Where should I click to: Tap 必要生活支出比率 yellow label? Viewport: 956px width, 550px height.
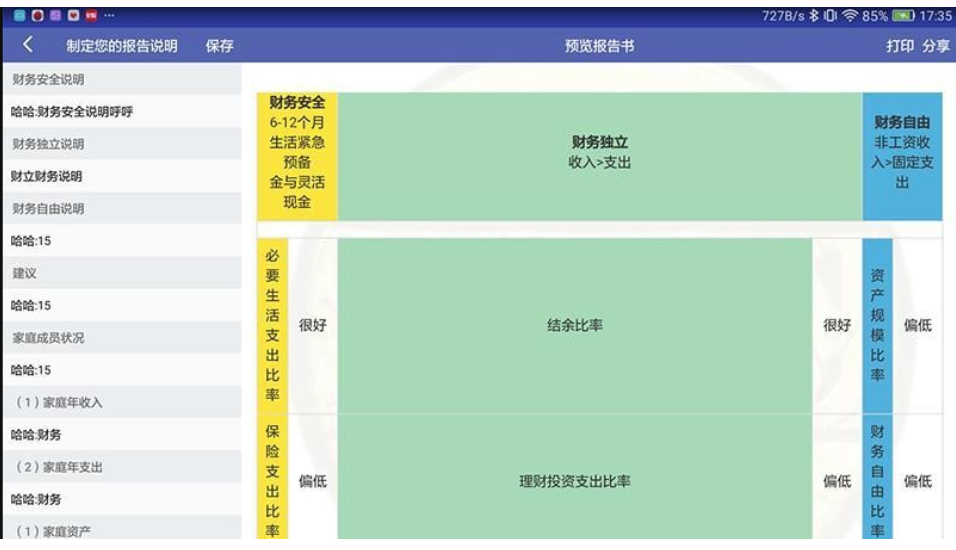(x=272, y=326)
